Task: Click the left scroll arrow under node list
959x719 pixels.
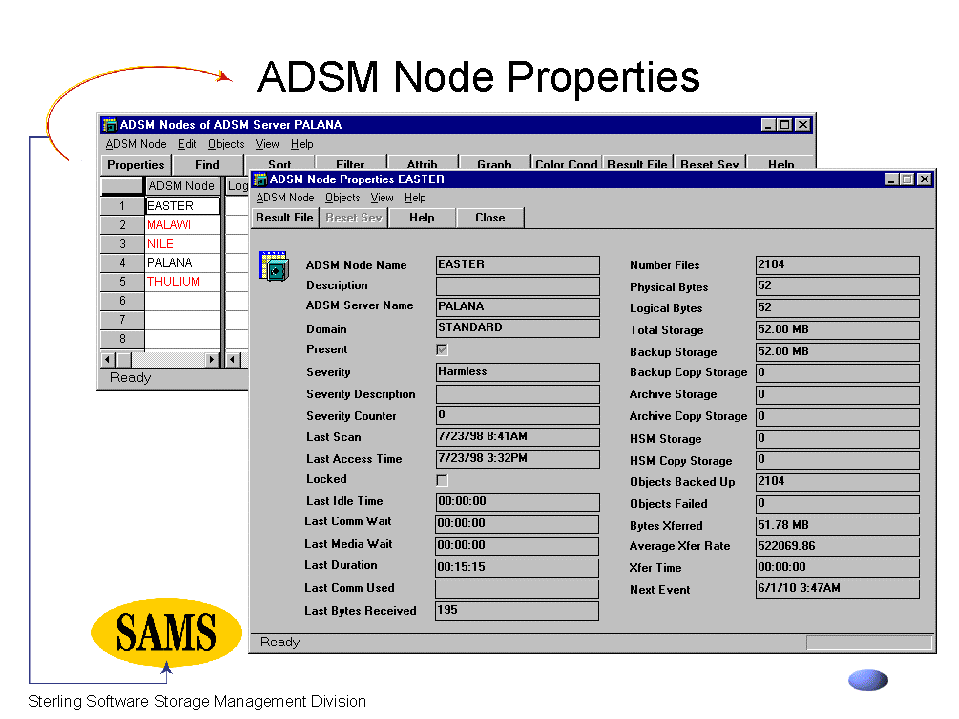Action: click(x=108, y=359)
